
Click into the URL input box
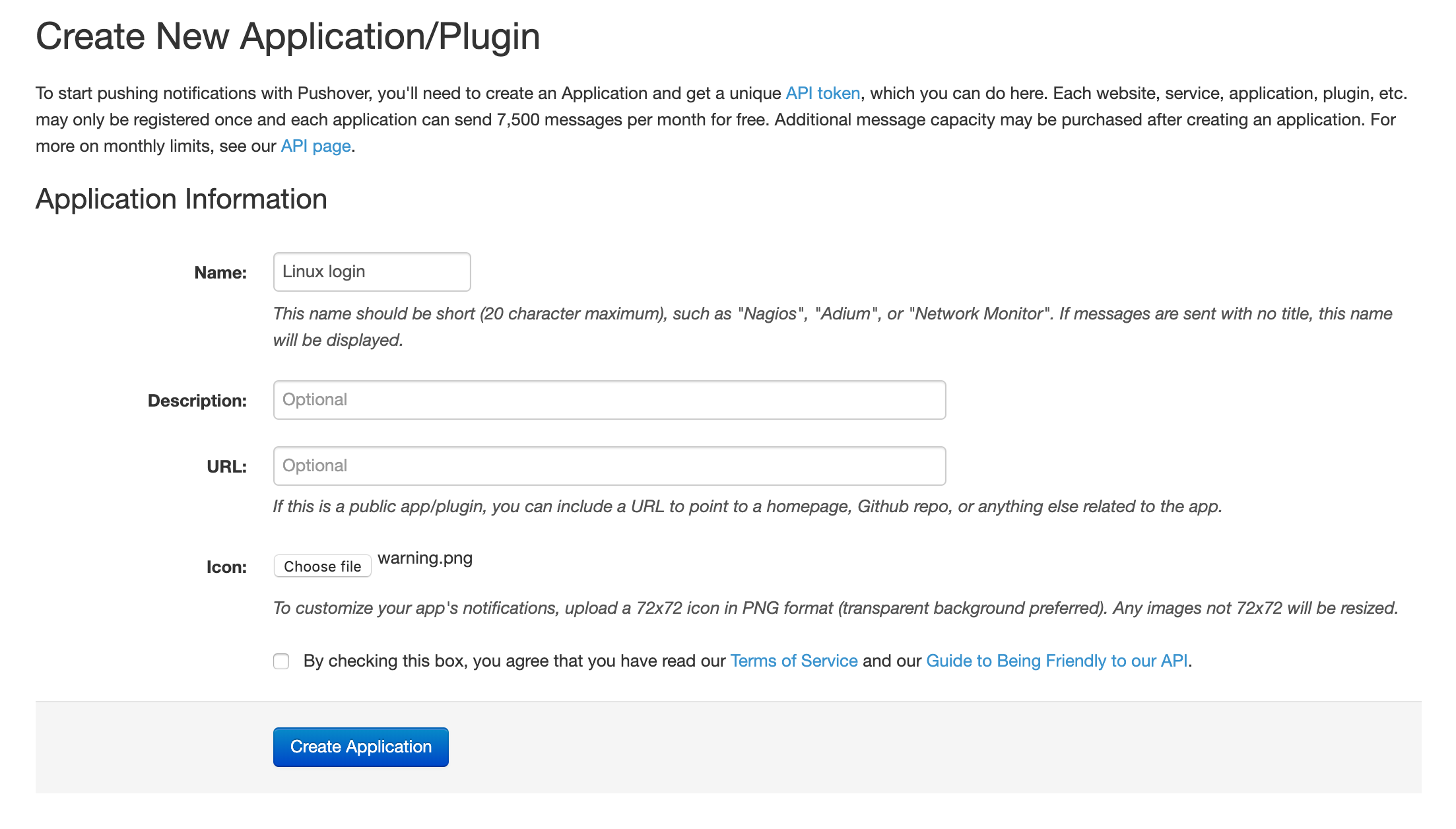click(x=609, y=466)
